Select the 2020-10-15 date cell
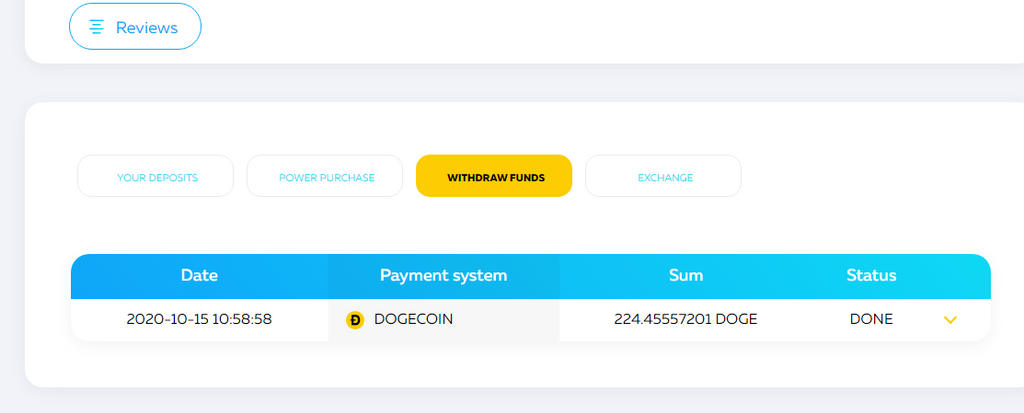The width and height of the screenshot is (1024, 413). (167, 320)
